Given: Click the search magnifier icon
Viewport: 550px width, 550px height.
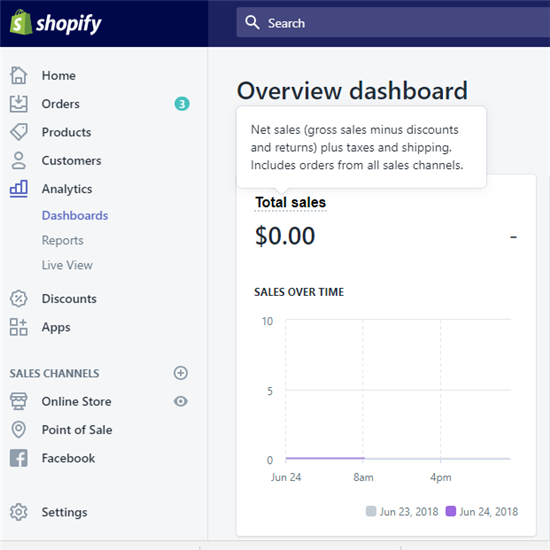Looking at the screenshot, I should coord(252,22).
